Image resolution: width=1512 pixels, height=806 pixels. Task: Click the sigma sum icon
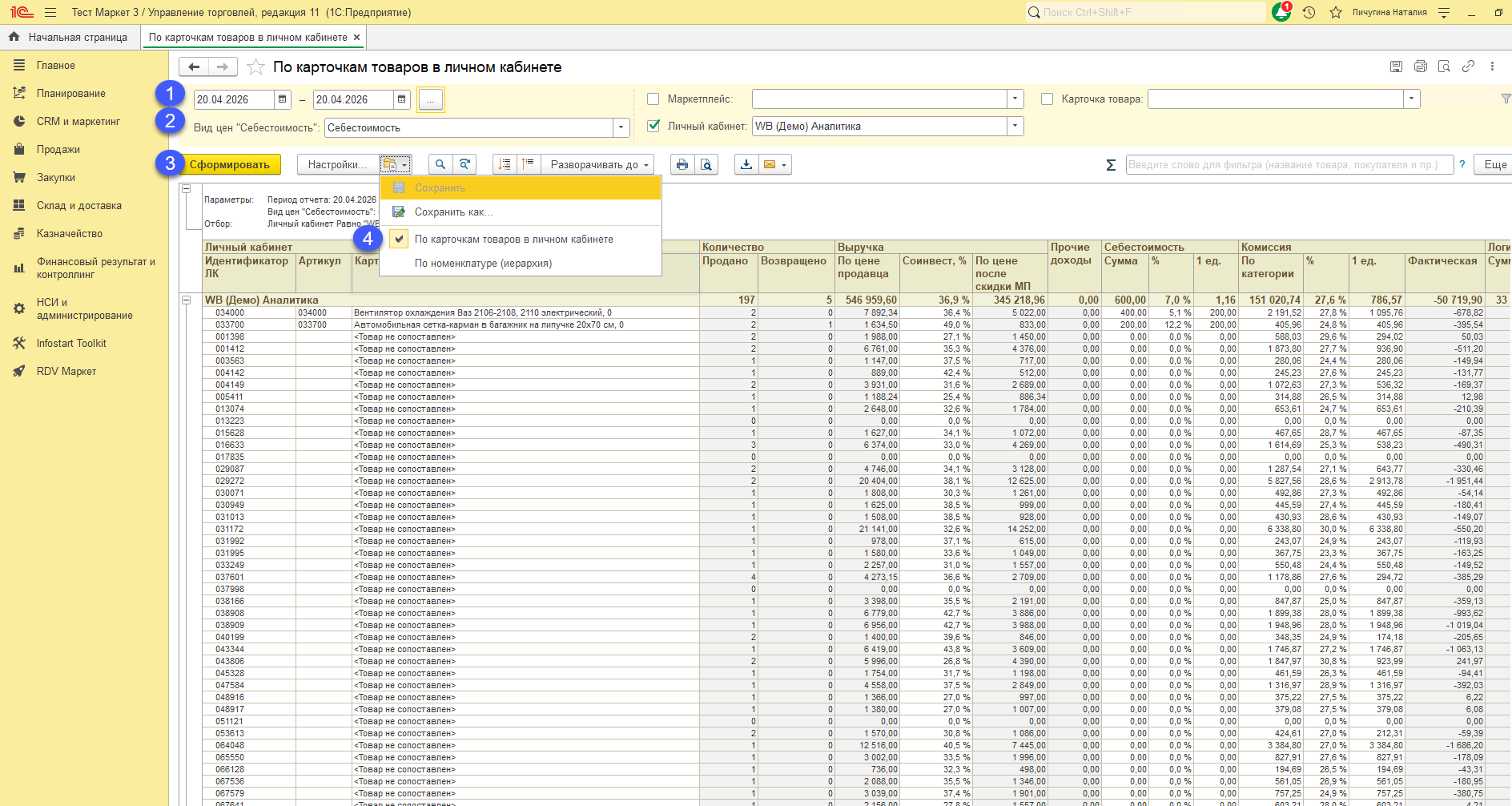[x=1111, y=164]
